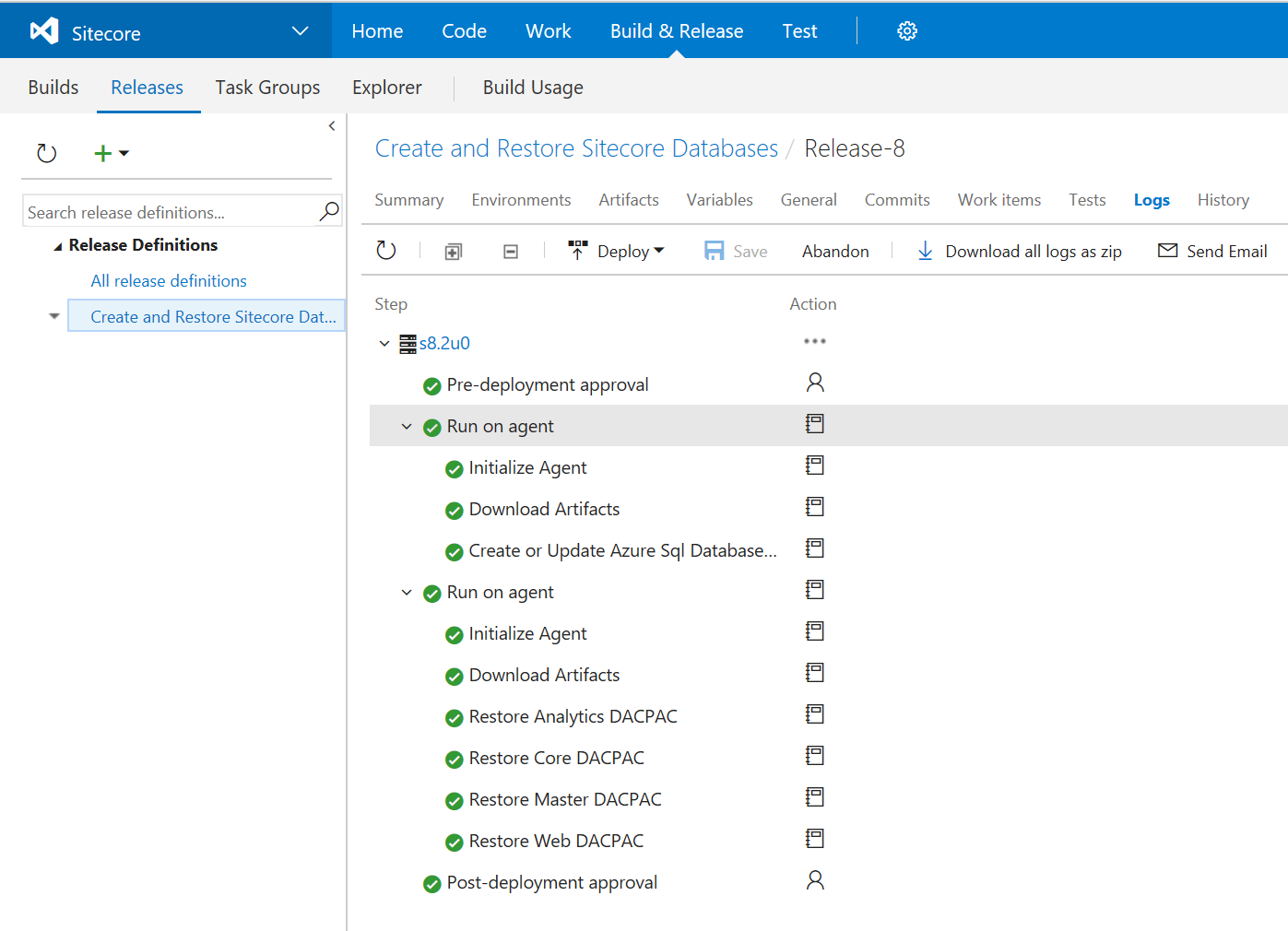This screenshot has width=1288, height=931.
Task: Open the s8.2u0 environment ellipsis menu
Action: (814, 342)
